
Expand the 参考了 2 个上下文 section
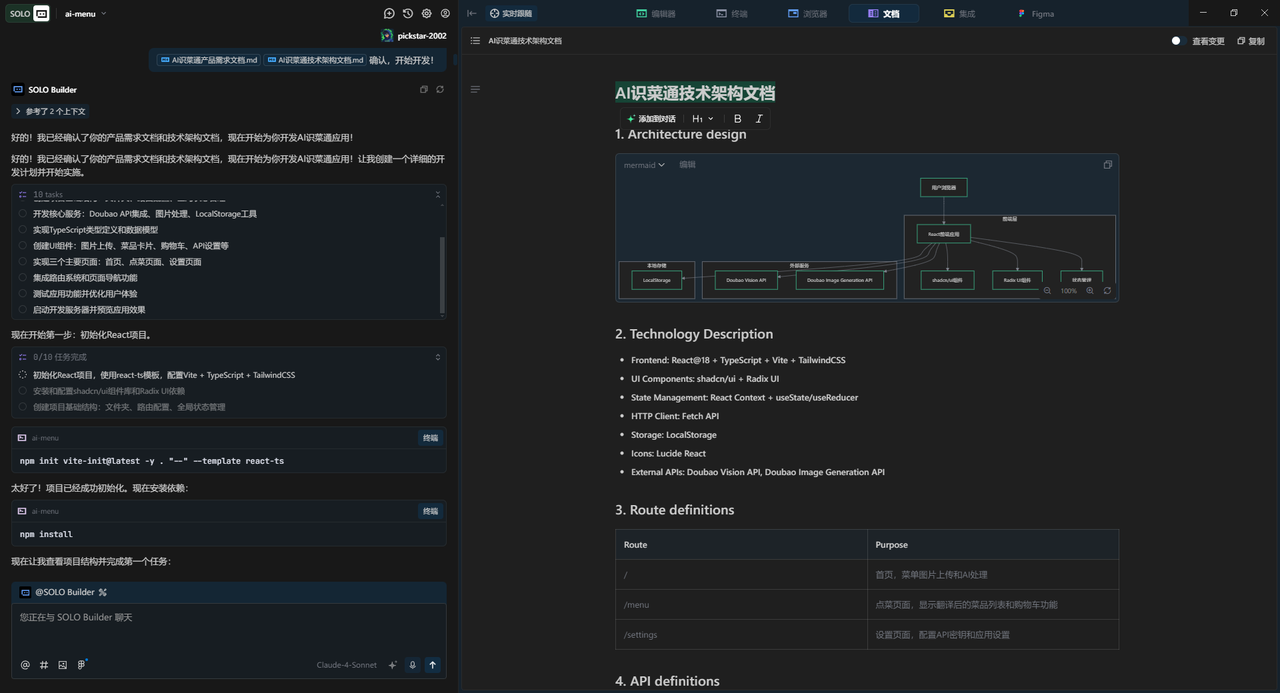point(50,111)
